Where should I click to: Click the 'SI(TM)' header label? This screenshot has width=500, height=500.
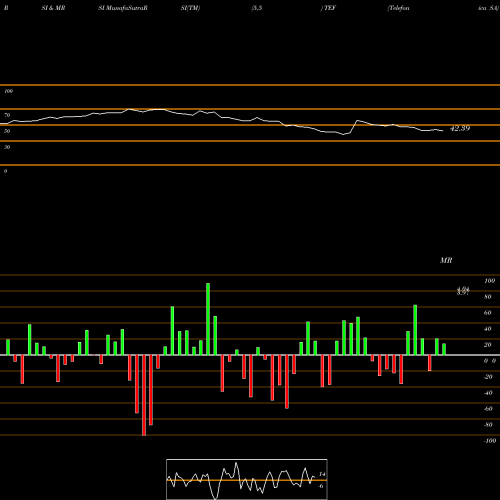tap(190, 8)
